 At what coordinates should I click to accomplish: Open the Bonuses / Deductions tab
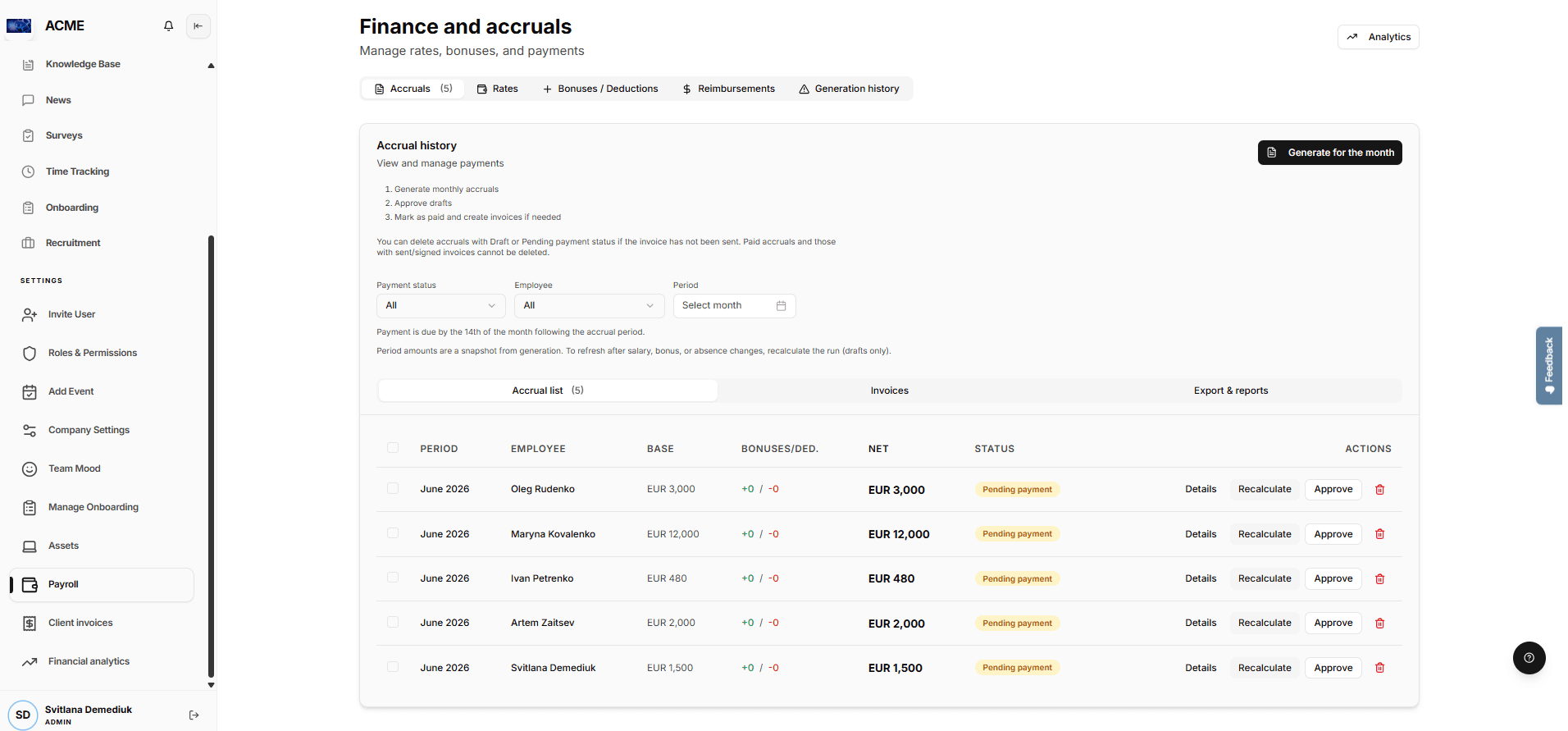(x=600, y=89)
